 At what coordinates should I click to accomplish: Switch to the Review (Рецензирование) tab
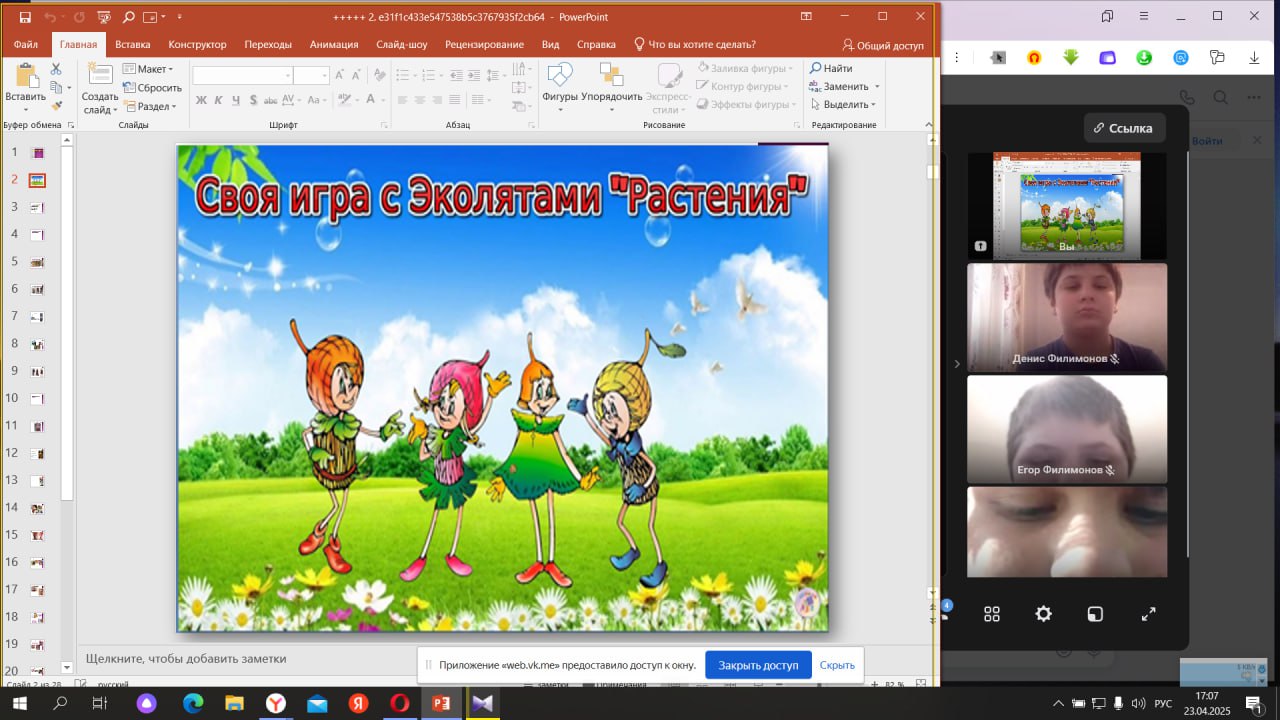click(484, 44)
